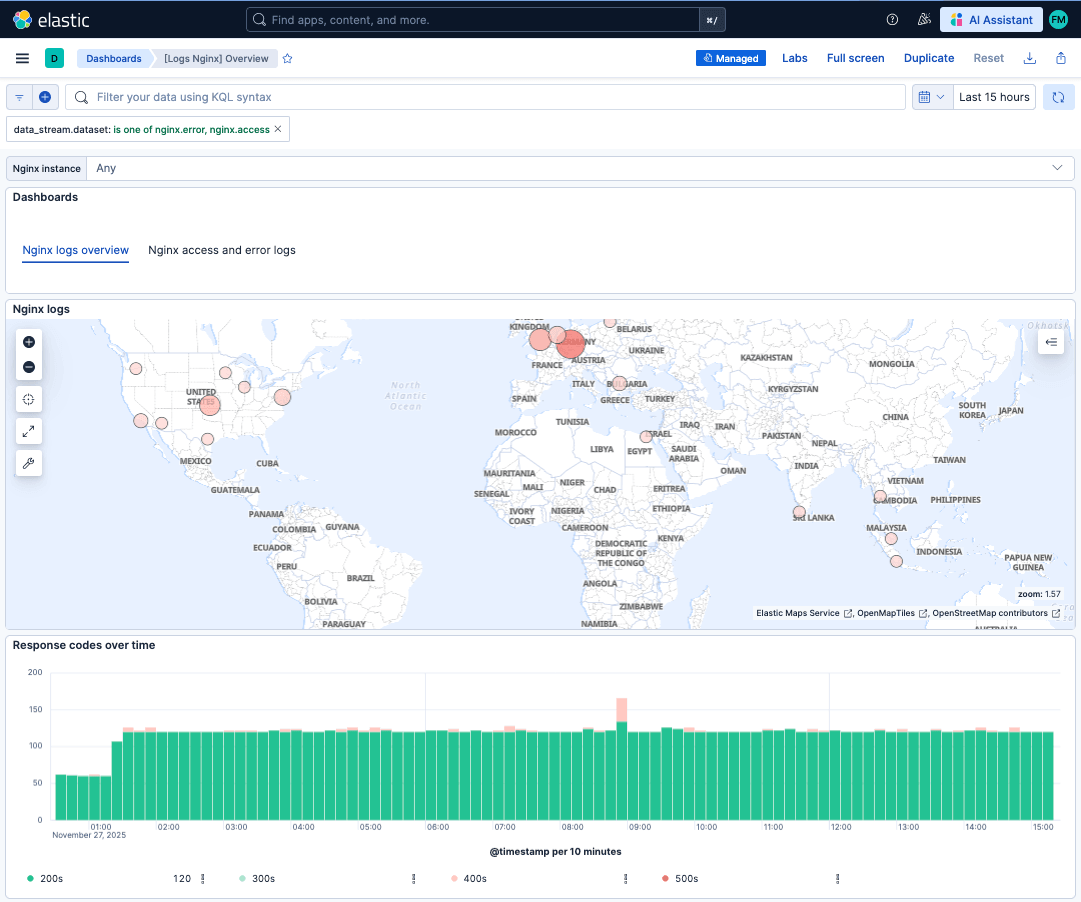1081x902 pixels.
Task: Click the map zoom in button
Action: point(29,342)
